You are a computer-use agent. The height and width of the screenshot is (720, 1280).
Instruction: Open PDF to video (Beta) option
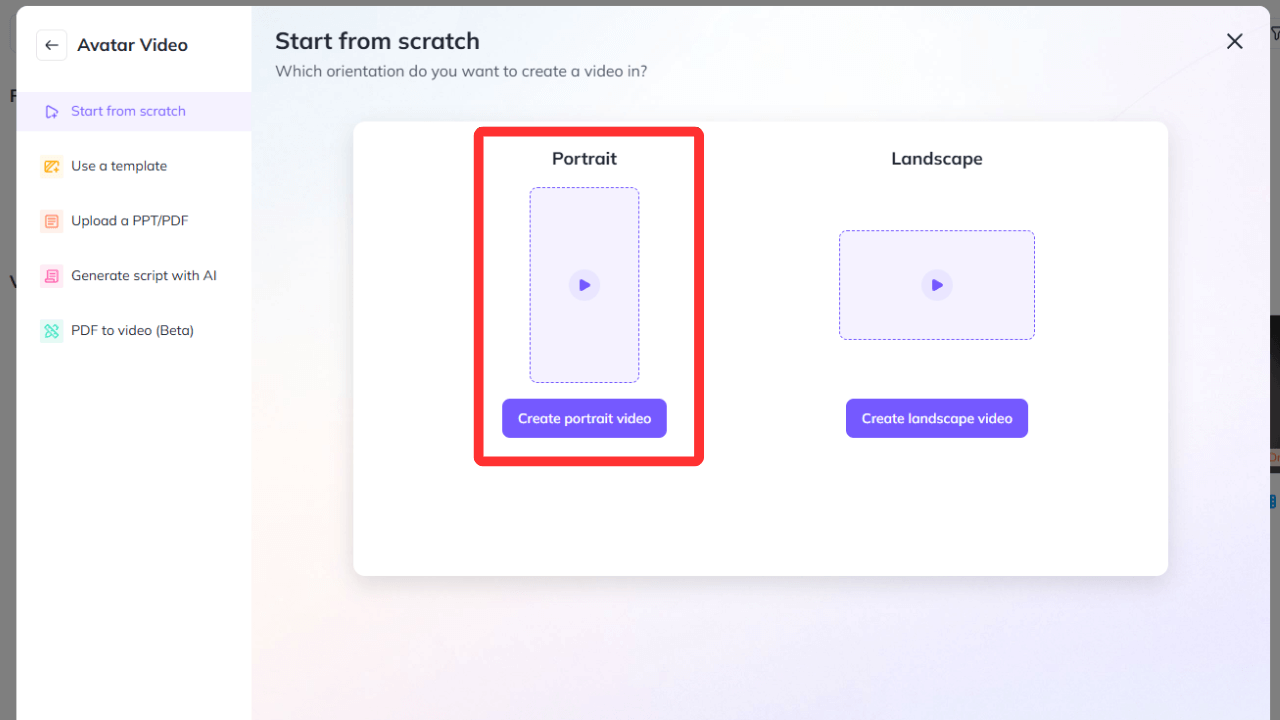tap(134, 331)
